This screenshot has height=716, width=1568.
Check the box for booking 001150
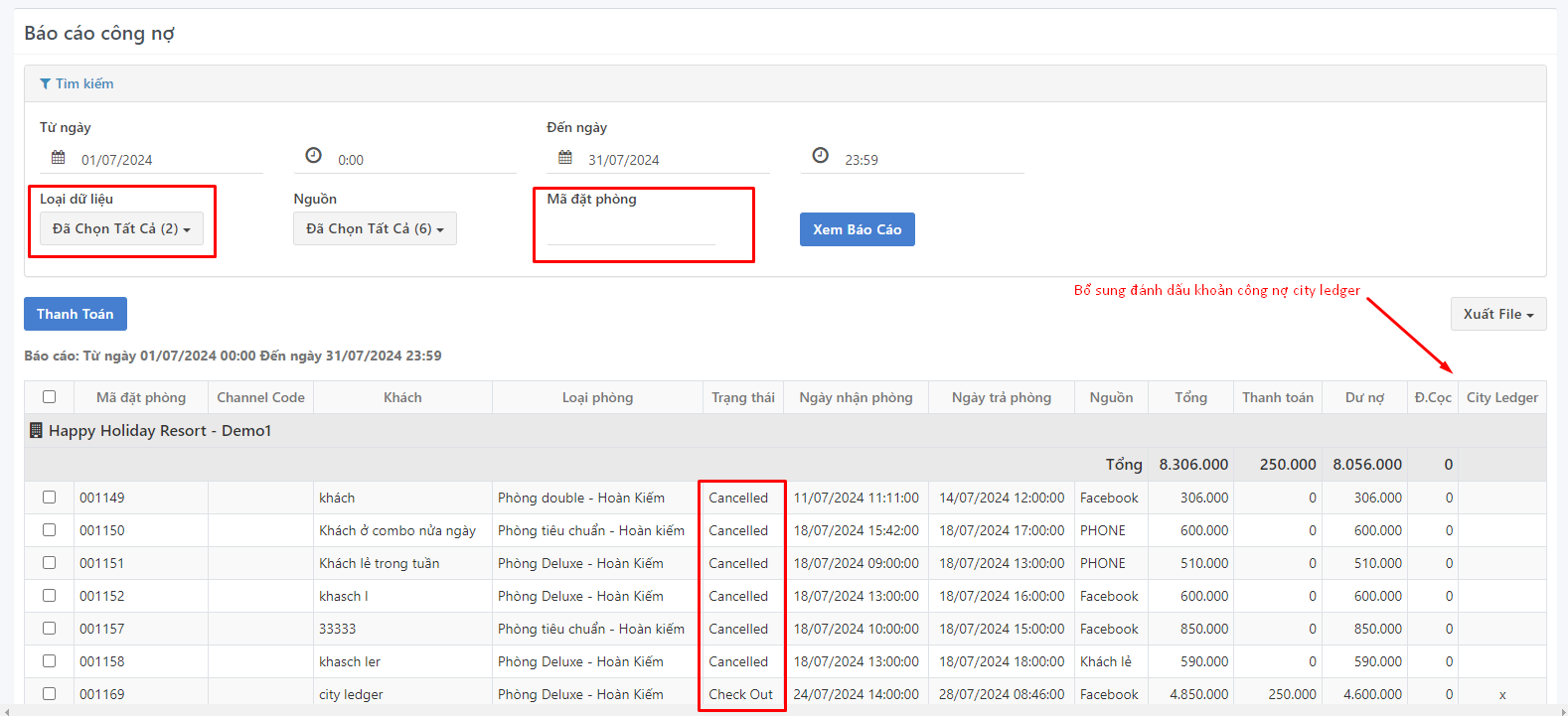(49, 530)
